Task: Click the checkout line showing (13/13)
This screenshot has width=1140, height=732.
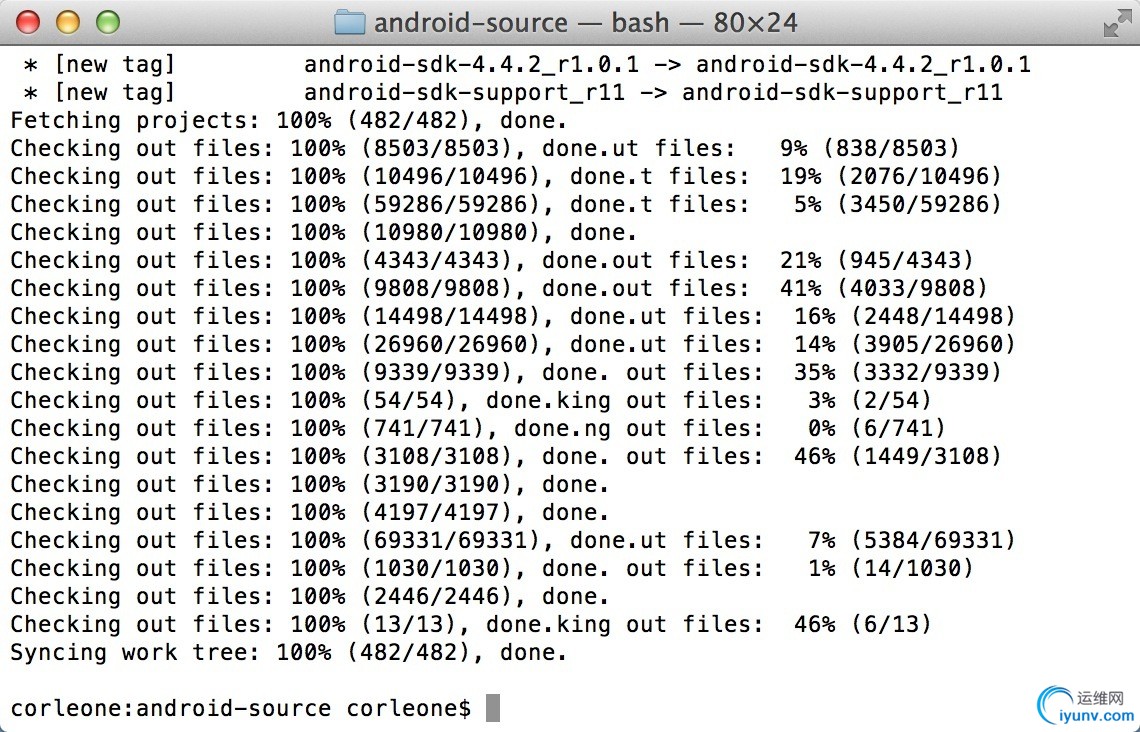Action: click(x=470, y=624)
